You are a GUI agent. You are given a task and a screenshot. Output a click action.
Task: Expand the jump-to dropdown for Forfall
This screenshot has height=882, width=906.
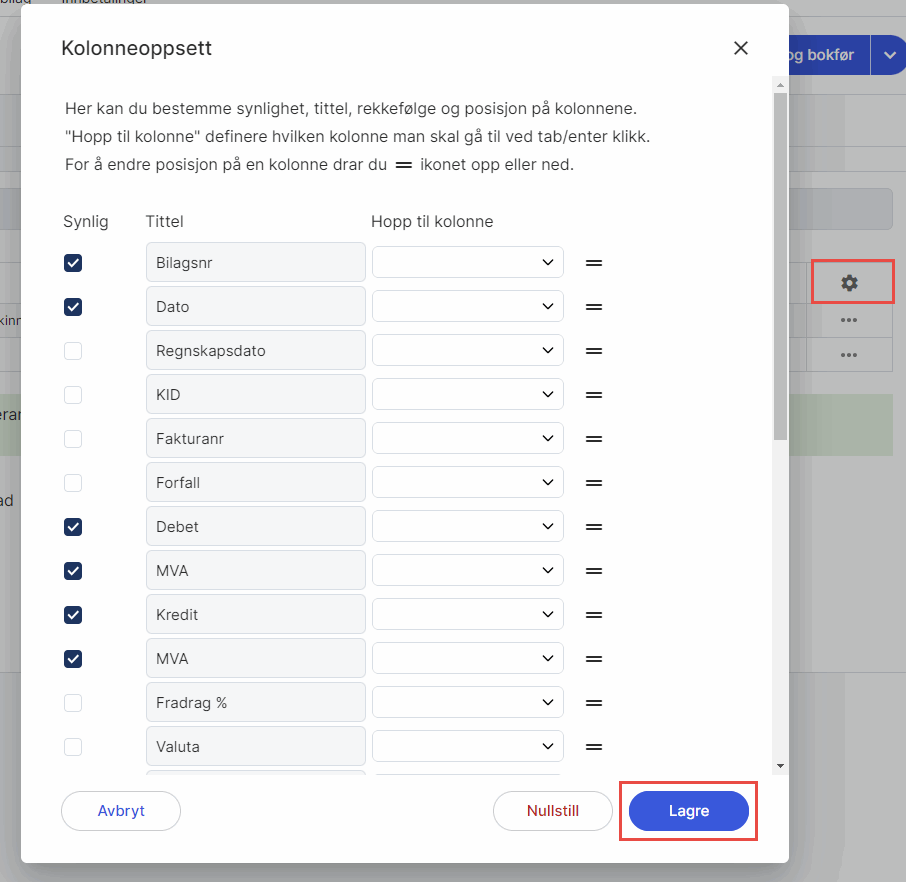[x=467, y=483]
